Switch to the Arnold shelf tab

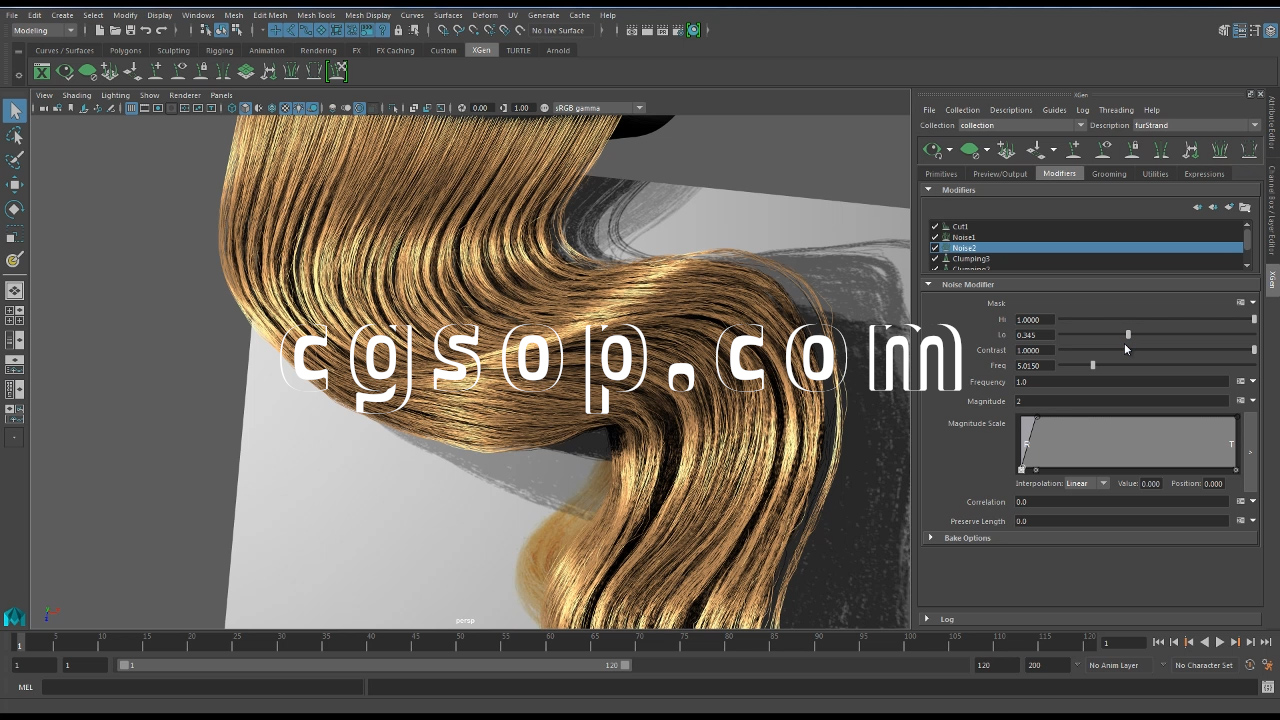(x=558, y=50)
